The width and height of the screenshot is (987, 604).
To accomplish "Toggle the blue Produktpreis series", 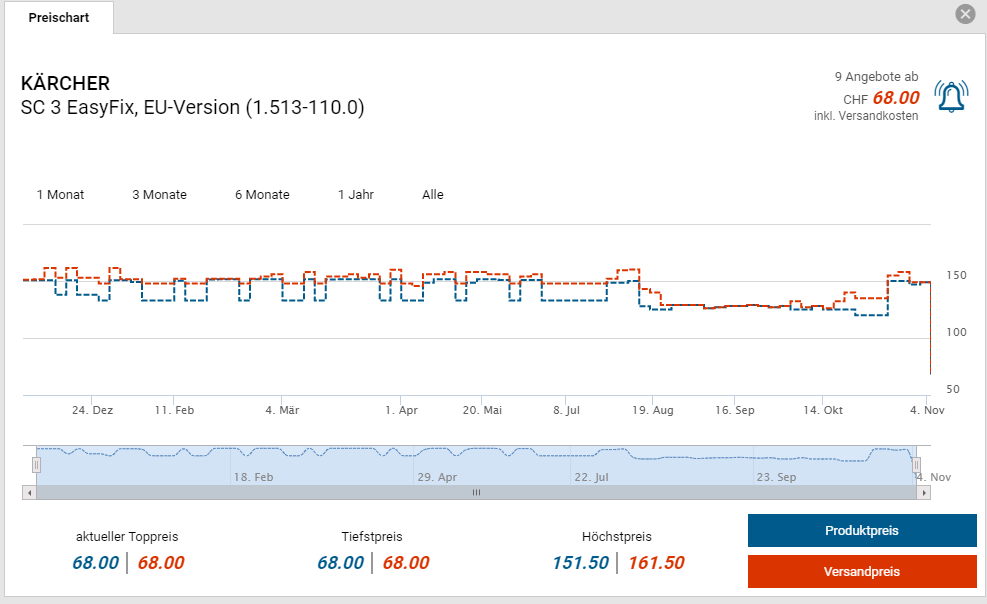I will [x=861, y=531].
